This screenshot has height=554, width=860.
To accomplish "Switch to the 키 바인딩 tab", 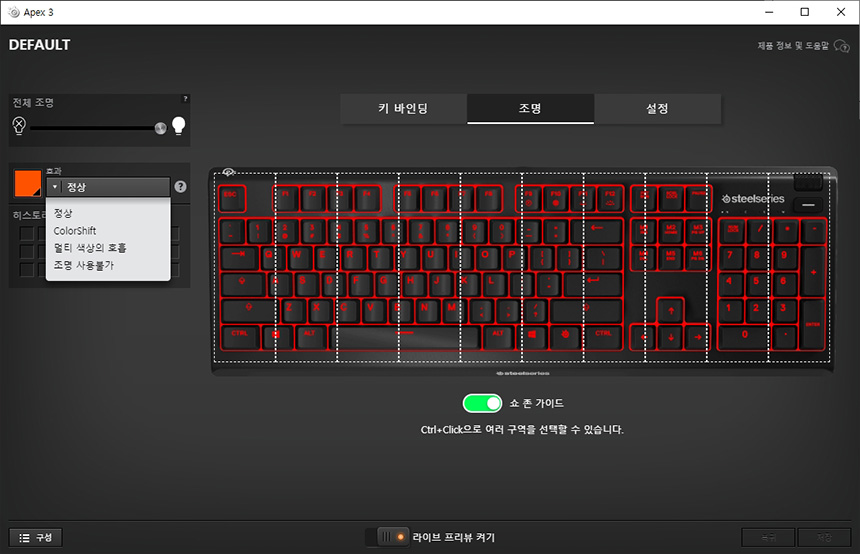I will (404, 109).
